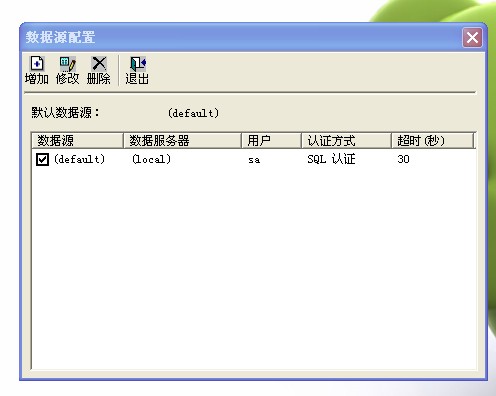Sort by 数据源 column header
This screenshot has height=396, width=496.
pos(78,141)
